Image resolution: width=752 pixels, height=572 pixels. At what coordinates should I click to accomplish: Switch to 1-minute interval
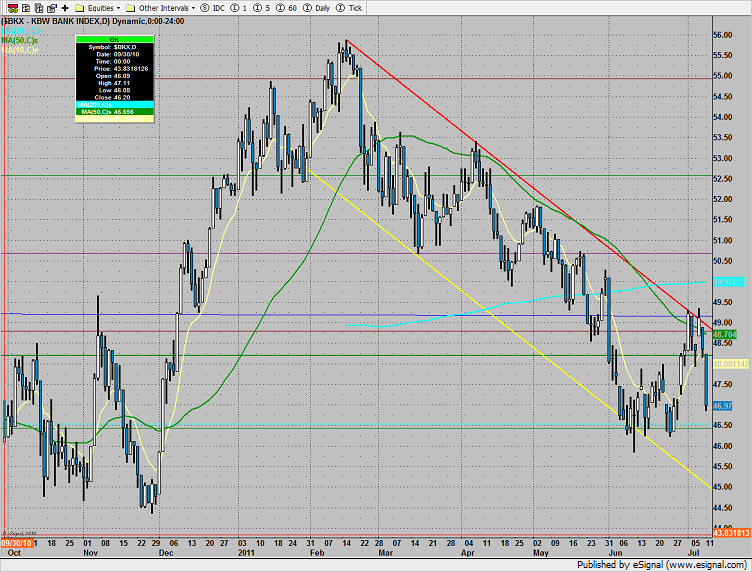[x=245, y=8]
